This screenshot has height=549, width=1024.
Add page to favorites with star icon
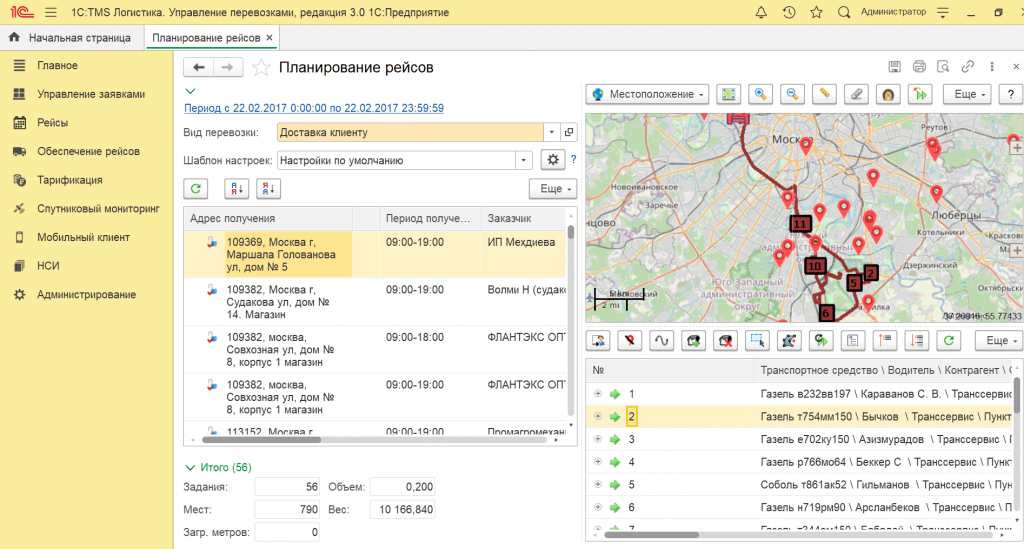(x=261, y=68)
